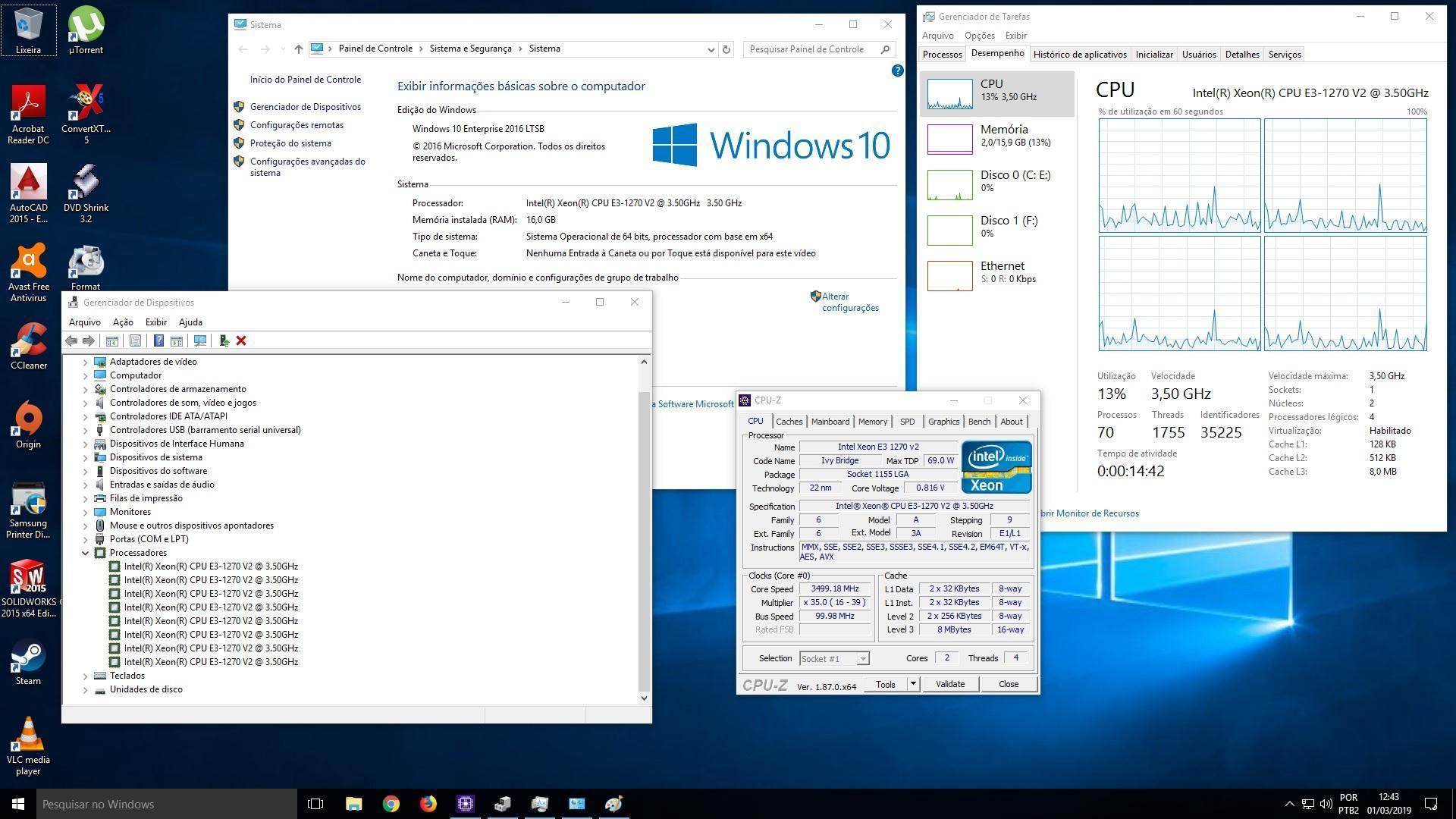Click Device Manager back arrow toolbar icon

point(71,341)
